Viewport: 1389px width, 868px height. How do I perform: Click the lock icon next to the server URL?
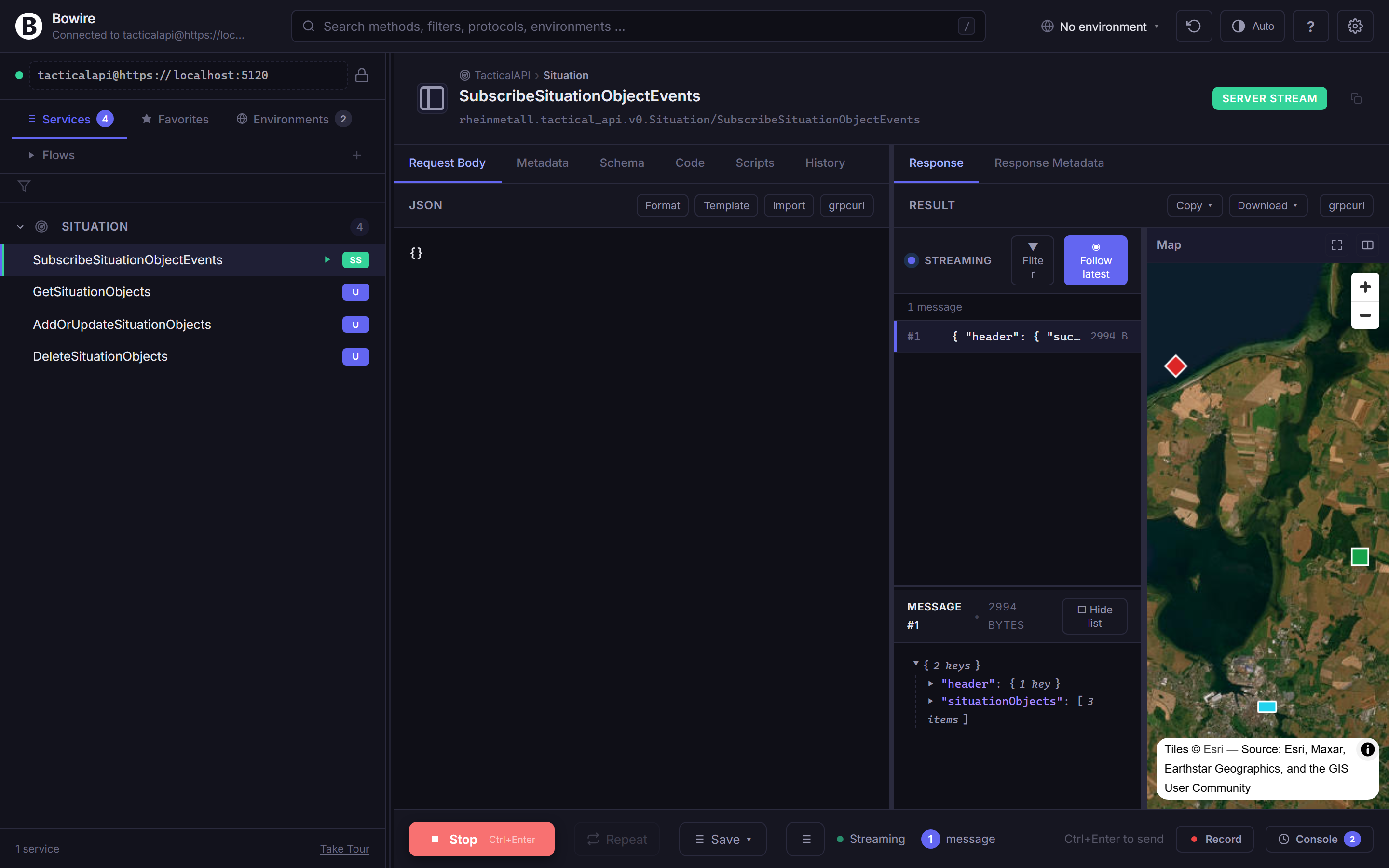point(362,75)
